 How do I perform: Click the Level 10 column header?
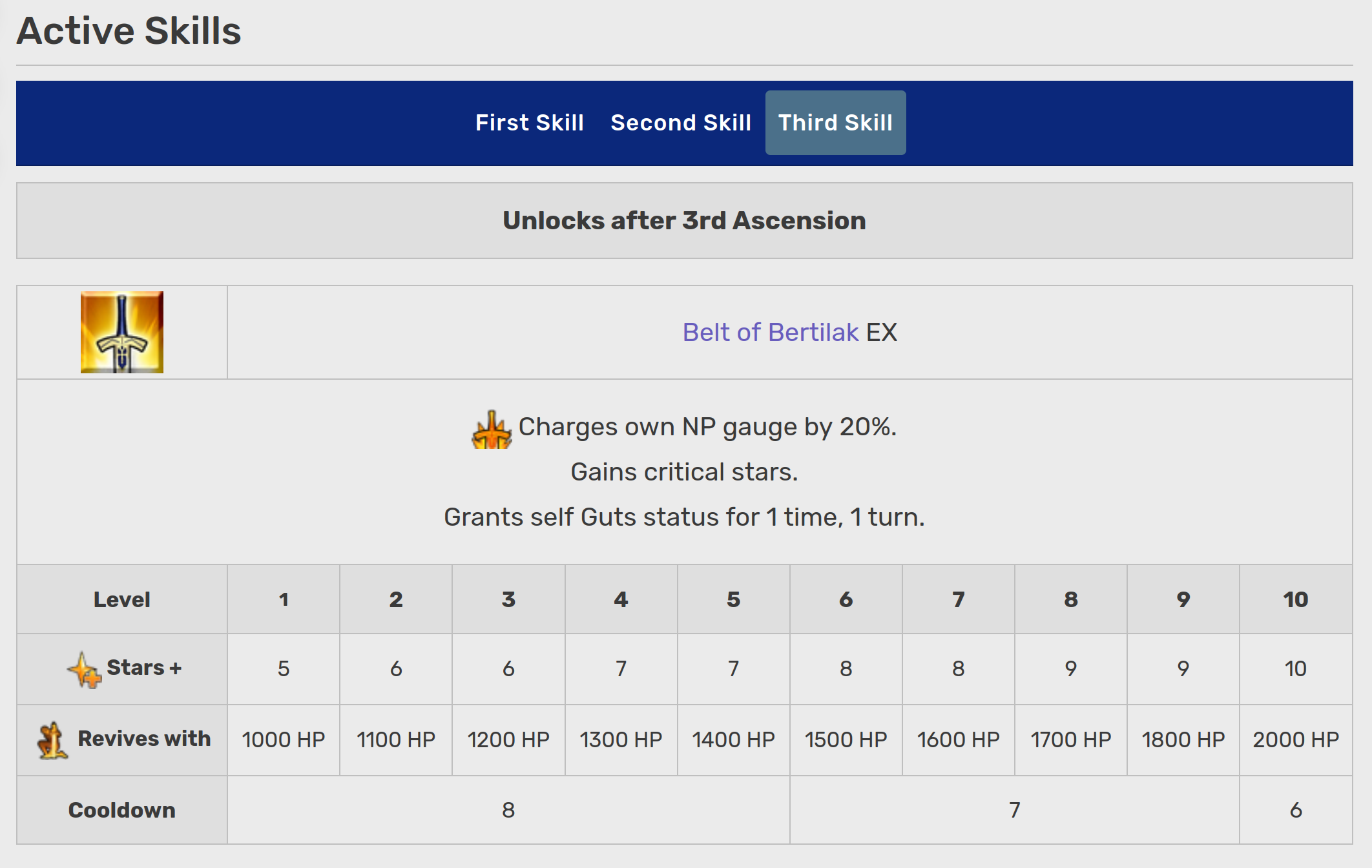(x=1296, y=599)
